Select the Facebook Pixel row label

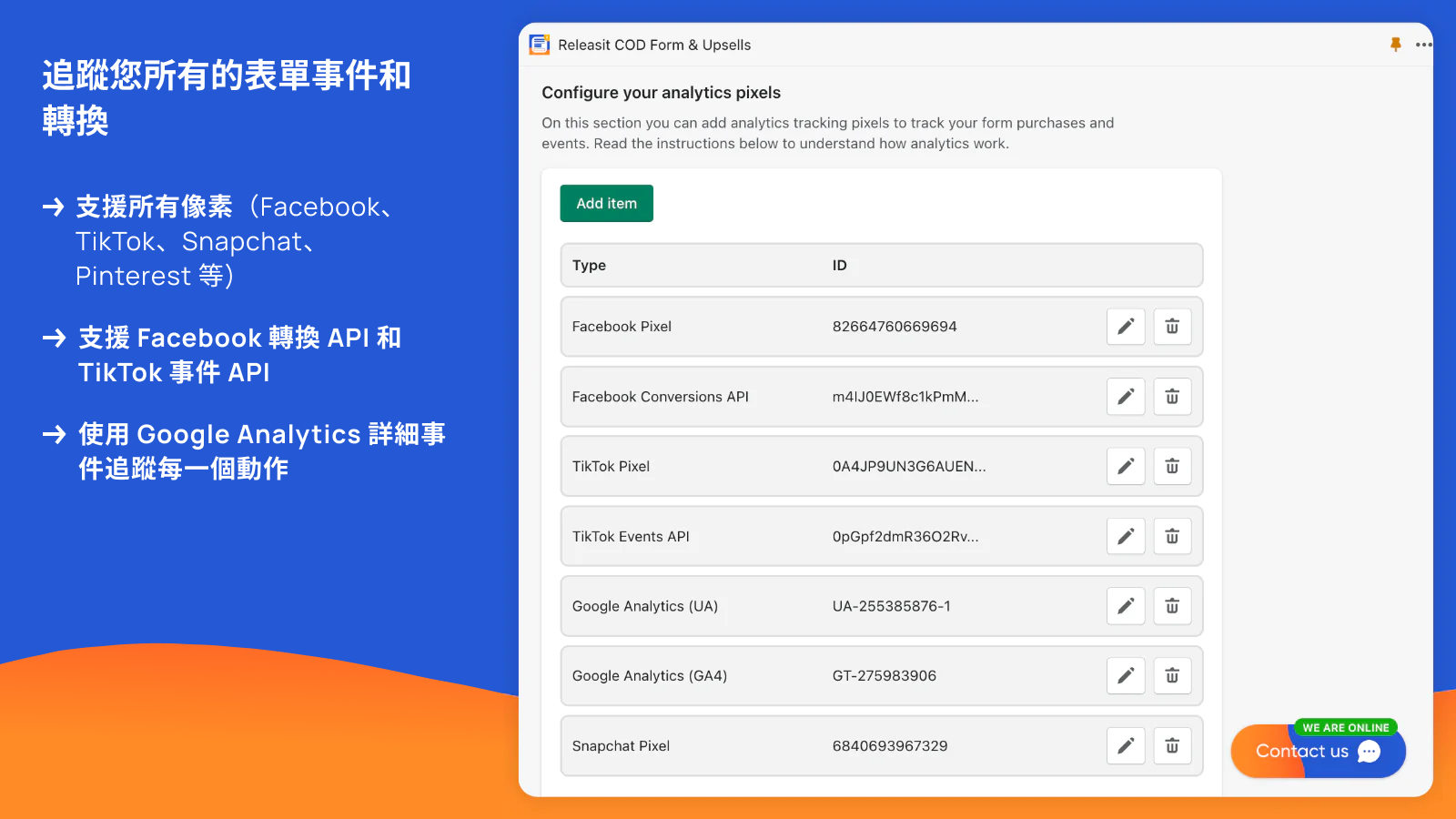click(622, 327)
